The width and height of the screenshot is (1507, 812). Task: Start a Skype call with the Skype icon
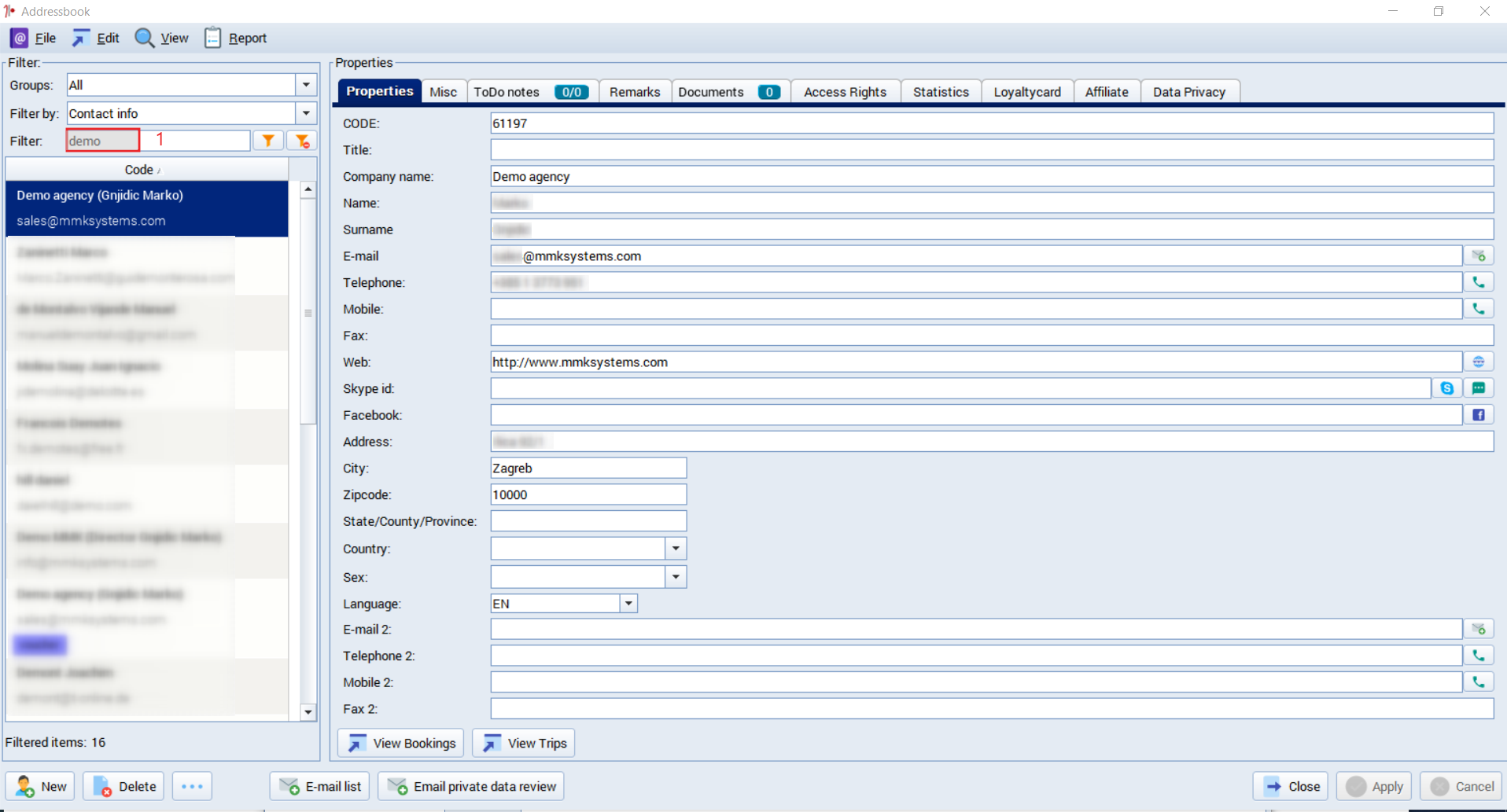[x=1447, y=388]
